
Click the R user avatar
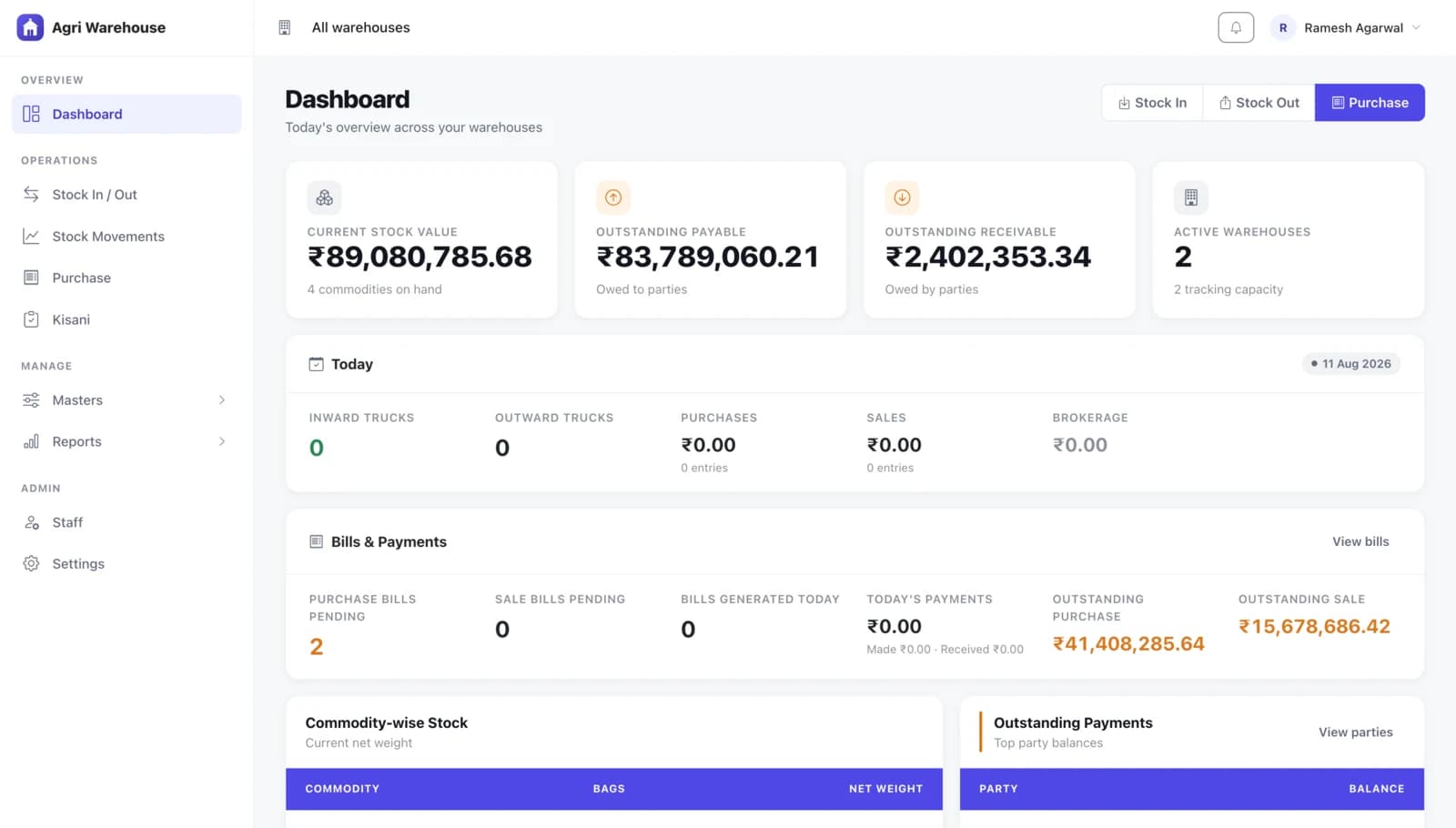coord(1283,27)
